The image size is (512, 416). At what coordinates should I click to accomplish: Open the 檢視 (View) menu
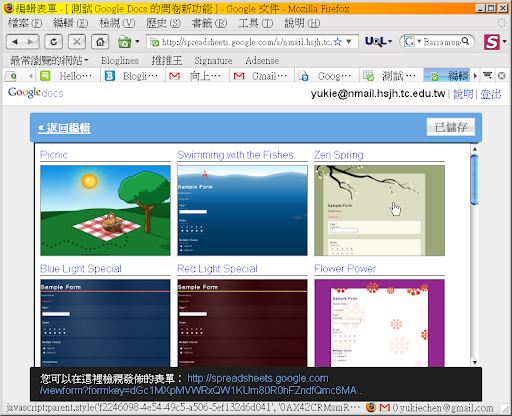[117, 23]
